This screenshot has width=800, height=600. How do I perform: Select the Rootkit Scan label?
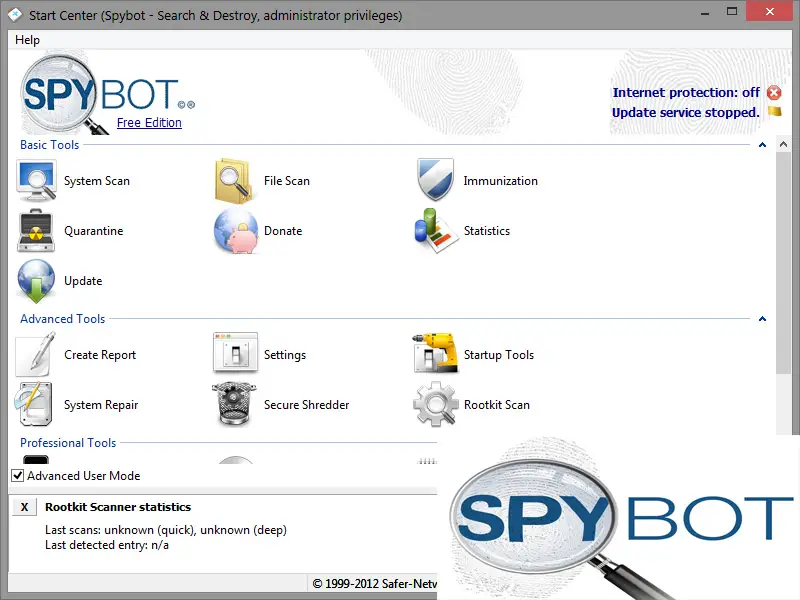coord(496,405)
